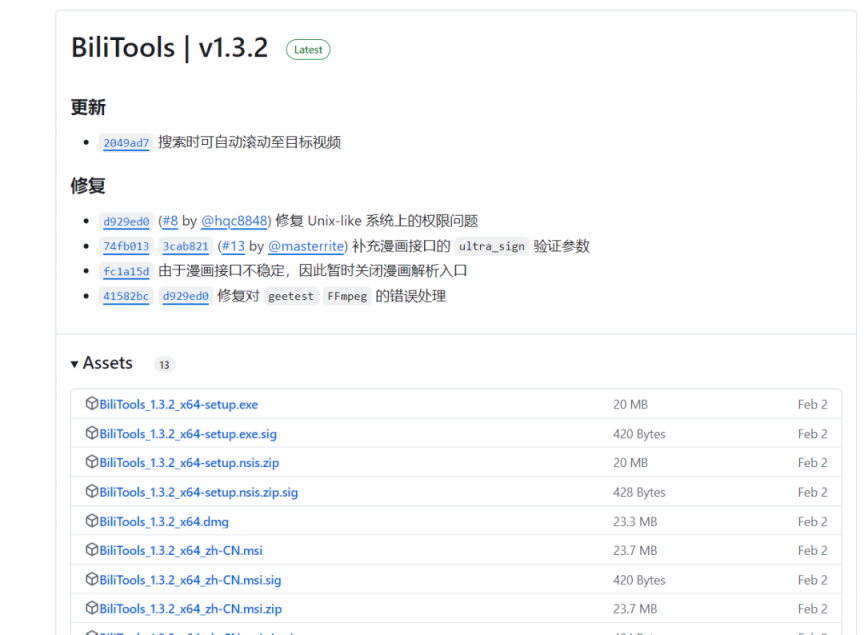This screenshot has height=635, width=864.
Task: Click the green Latest release badge
Action: tap(308, 49)
